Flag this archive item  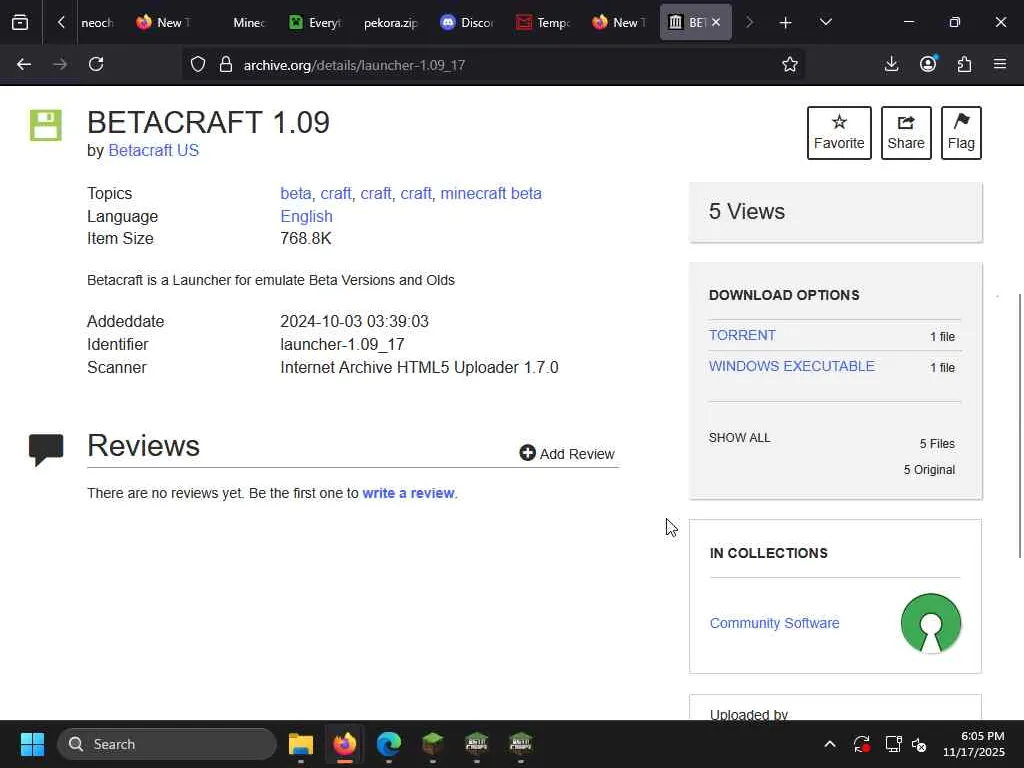(x=961, y=133)
